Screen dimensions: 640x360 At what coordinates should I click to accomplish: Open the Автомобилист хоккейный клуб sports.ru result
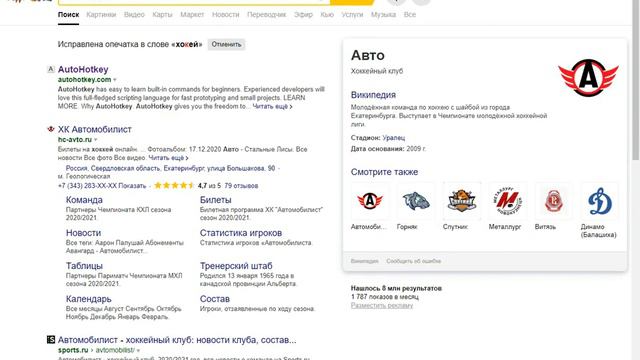click(177, 340)
